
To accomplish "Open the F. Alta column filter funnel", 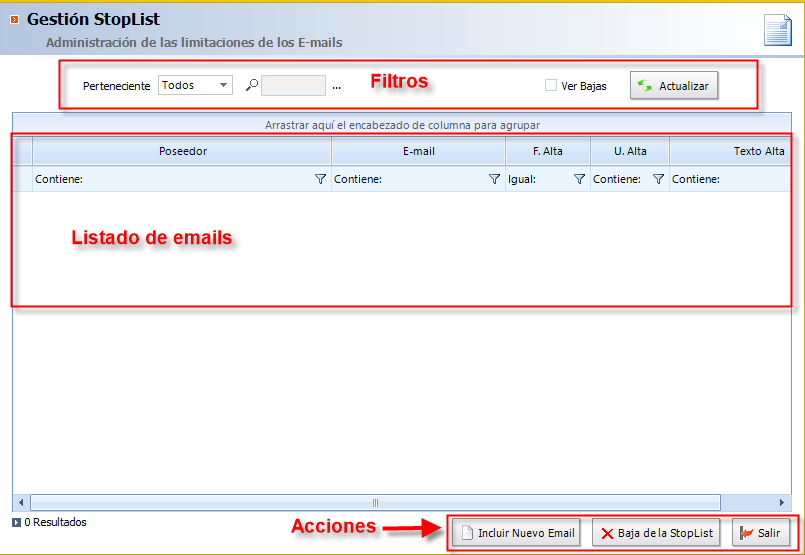I will click(580, 179).
